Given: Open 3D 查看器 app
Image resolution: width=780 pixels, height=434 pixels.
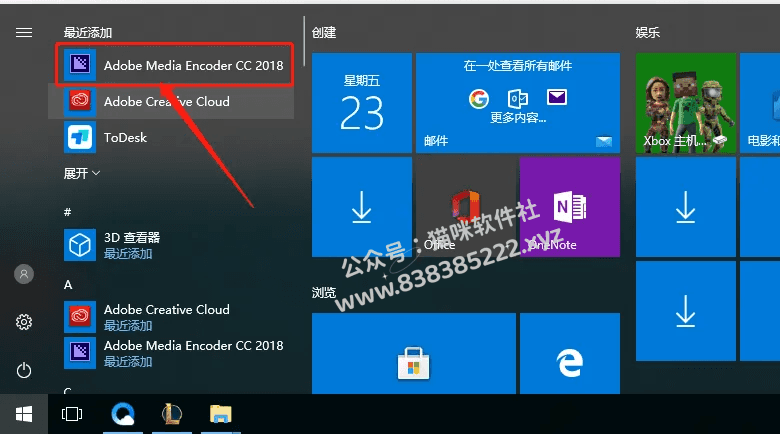Looking at the screenshot, I should click(171, 245).
